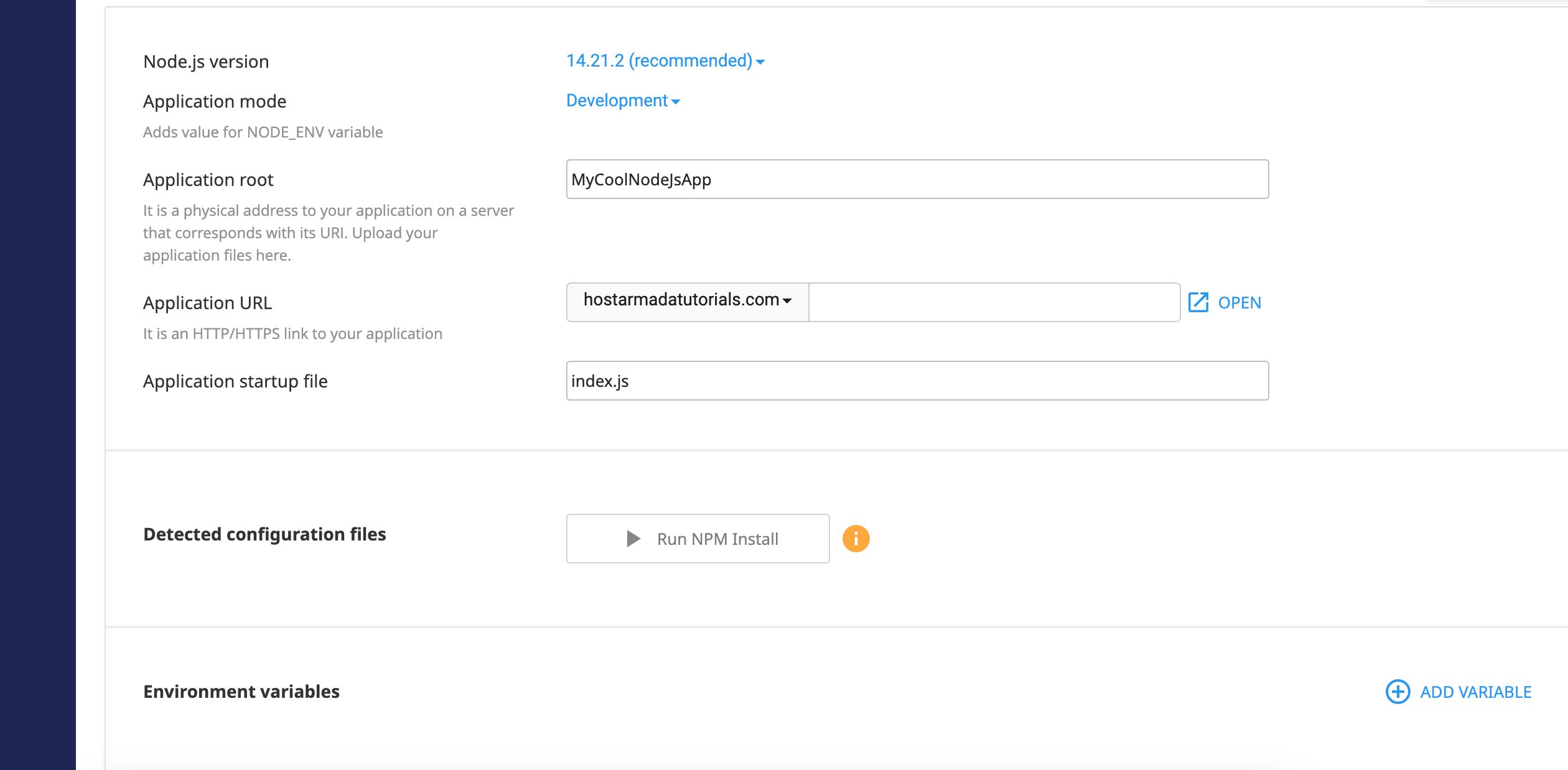The height and width of the screenshot is (770, 1568).
Task: Open the Node.js version dropdown
Action: tap(665, 61)
